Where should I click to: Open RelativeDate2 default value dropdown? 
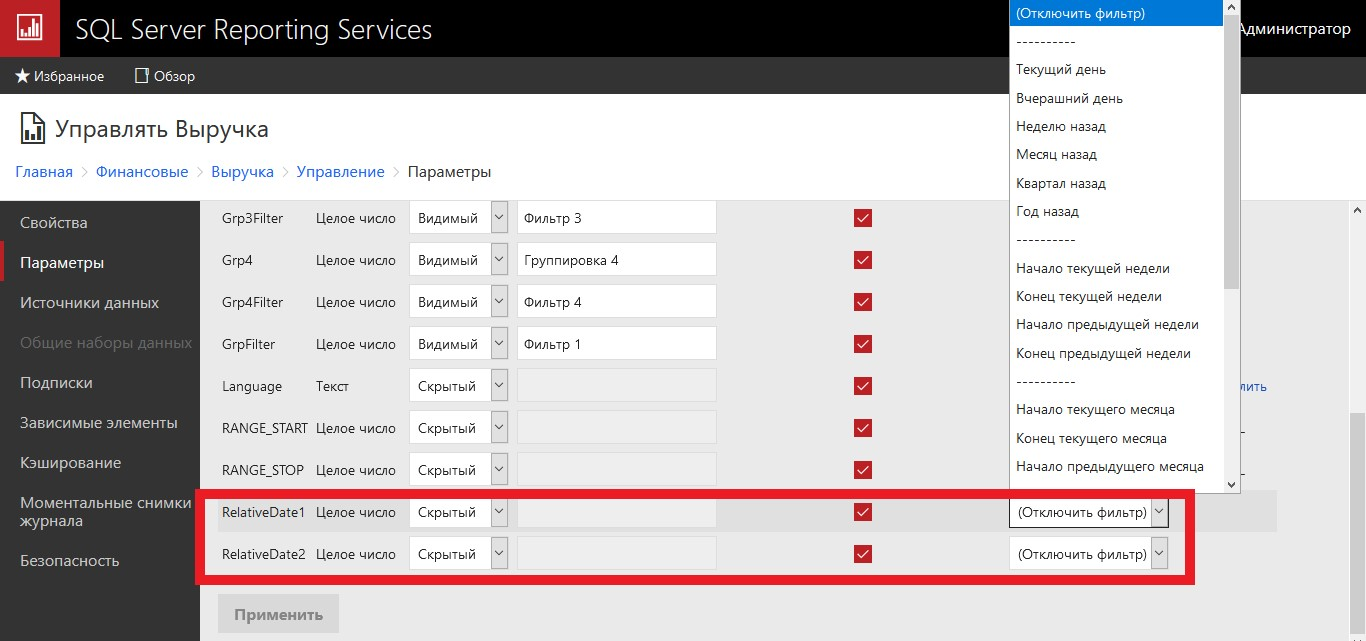(x=1088, y=554)
